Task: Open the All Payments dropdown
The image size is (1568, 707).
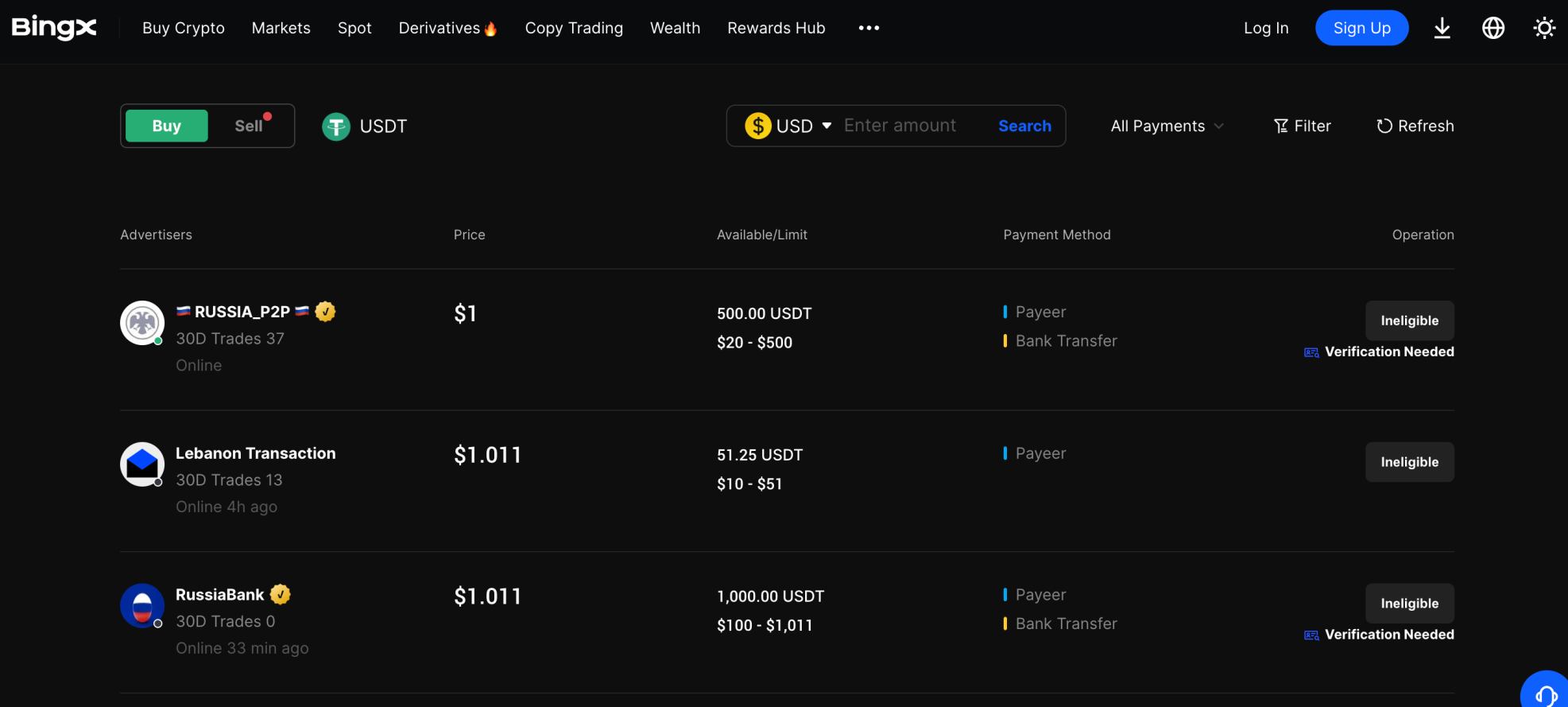Action: coord(1167,126)
